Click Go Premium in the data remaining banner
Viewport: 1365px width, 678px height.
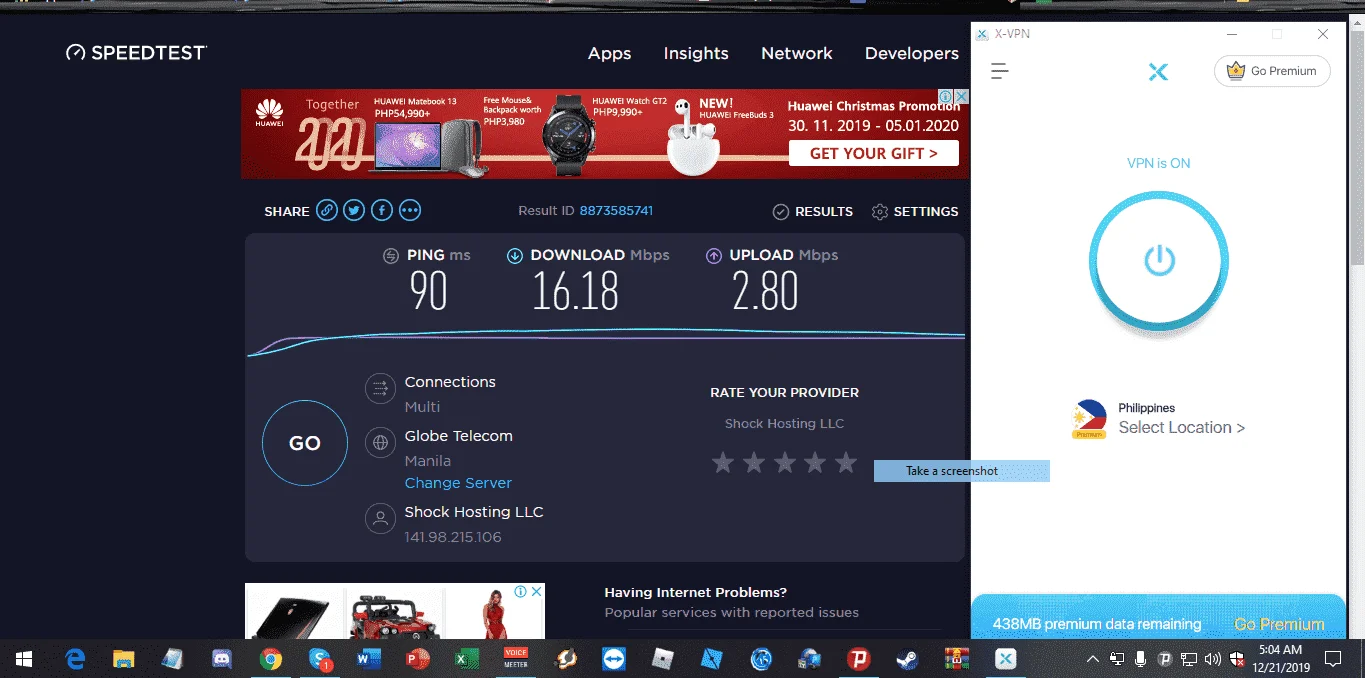(x=1279, y=624)
